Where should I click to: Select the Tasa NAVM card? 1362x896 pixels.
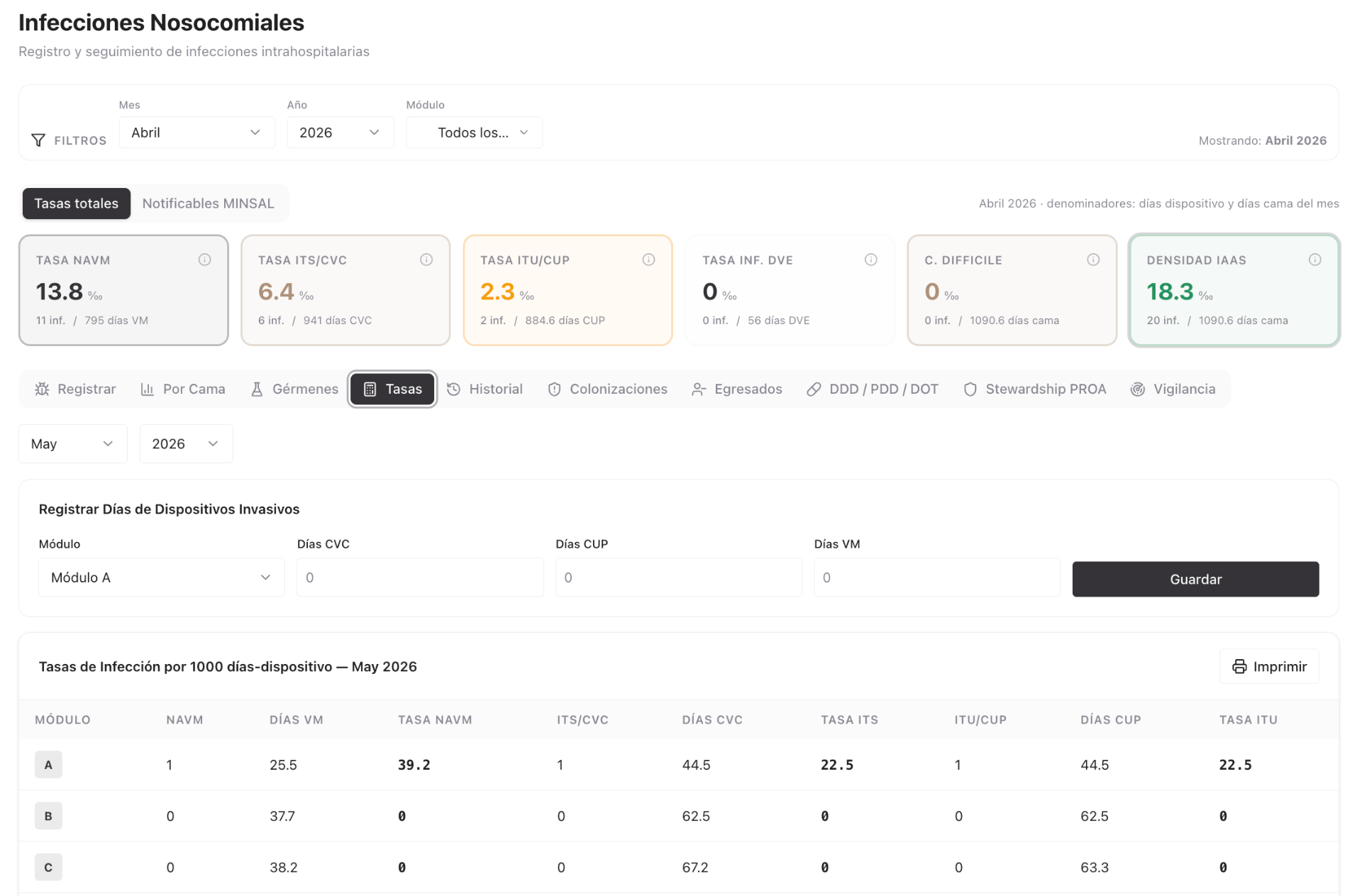pos(123,290)
